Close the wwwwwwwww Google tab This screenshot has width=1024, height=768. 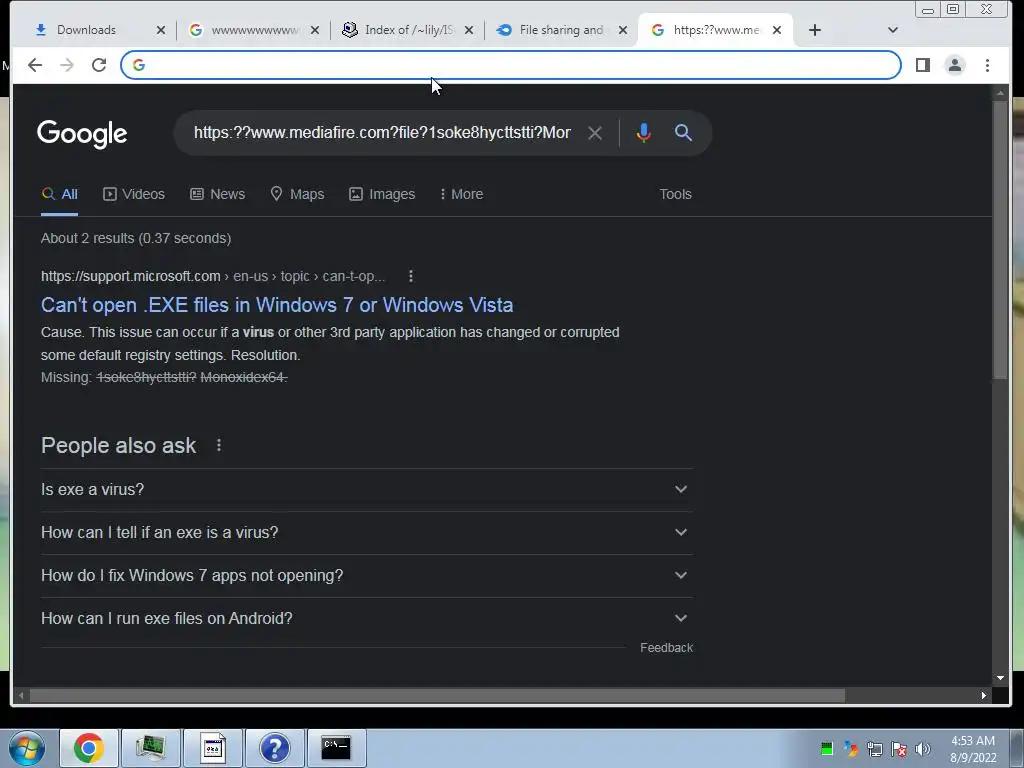[x=315, y=30]
